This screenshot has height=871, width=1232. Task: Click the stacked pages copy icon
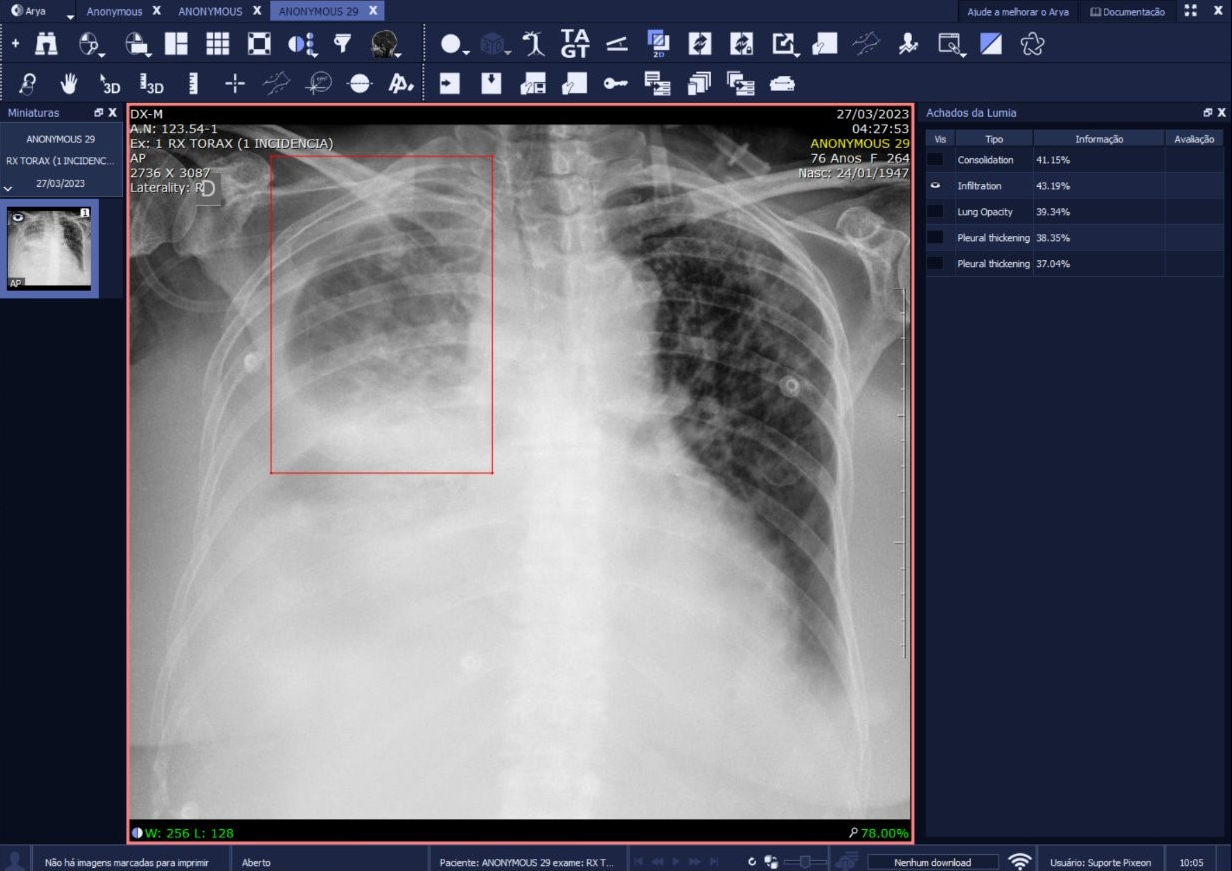(698, 83)
